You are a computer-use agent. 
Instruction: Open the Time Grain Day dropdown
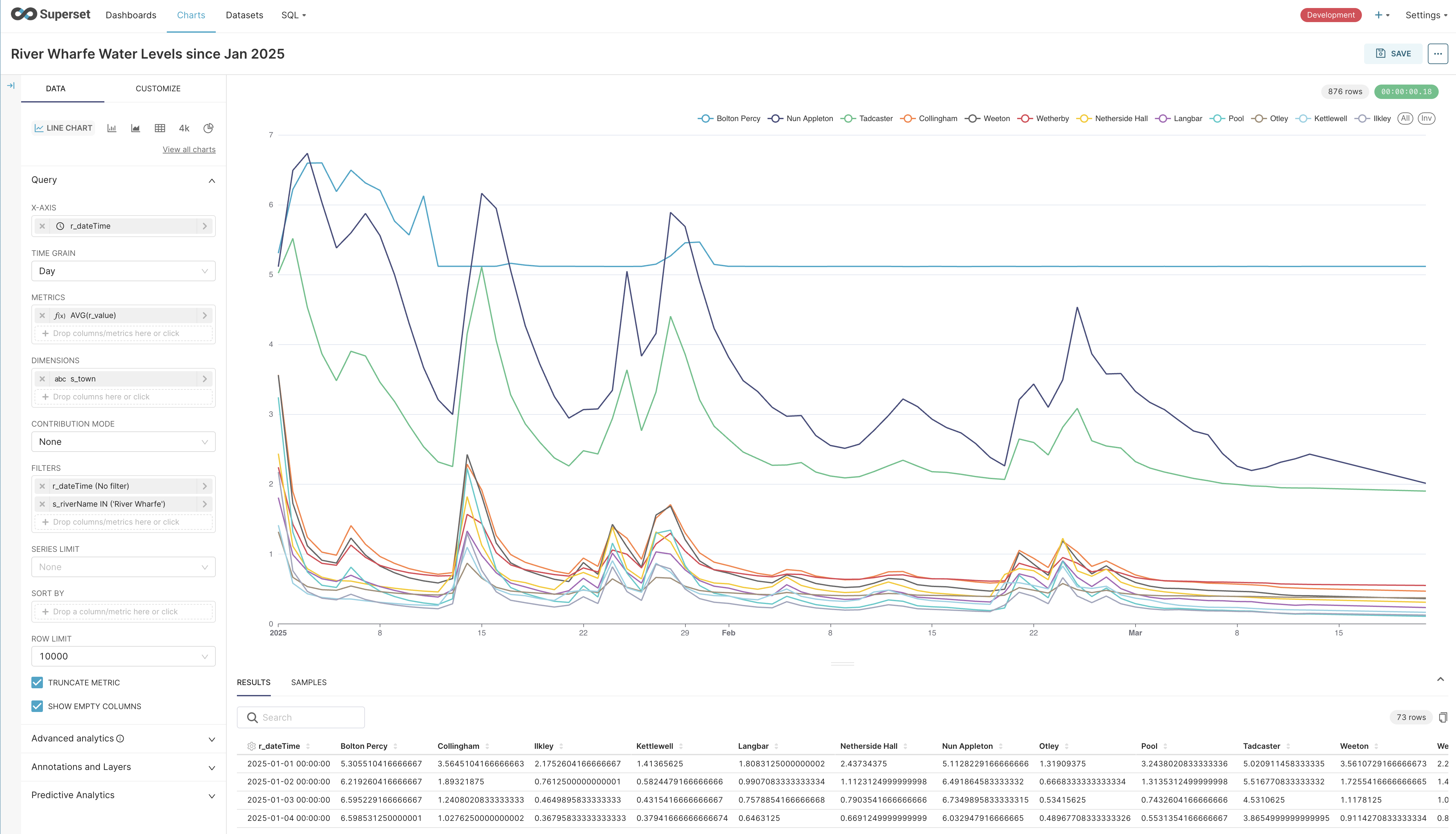(x=123, y=272)
